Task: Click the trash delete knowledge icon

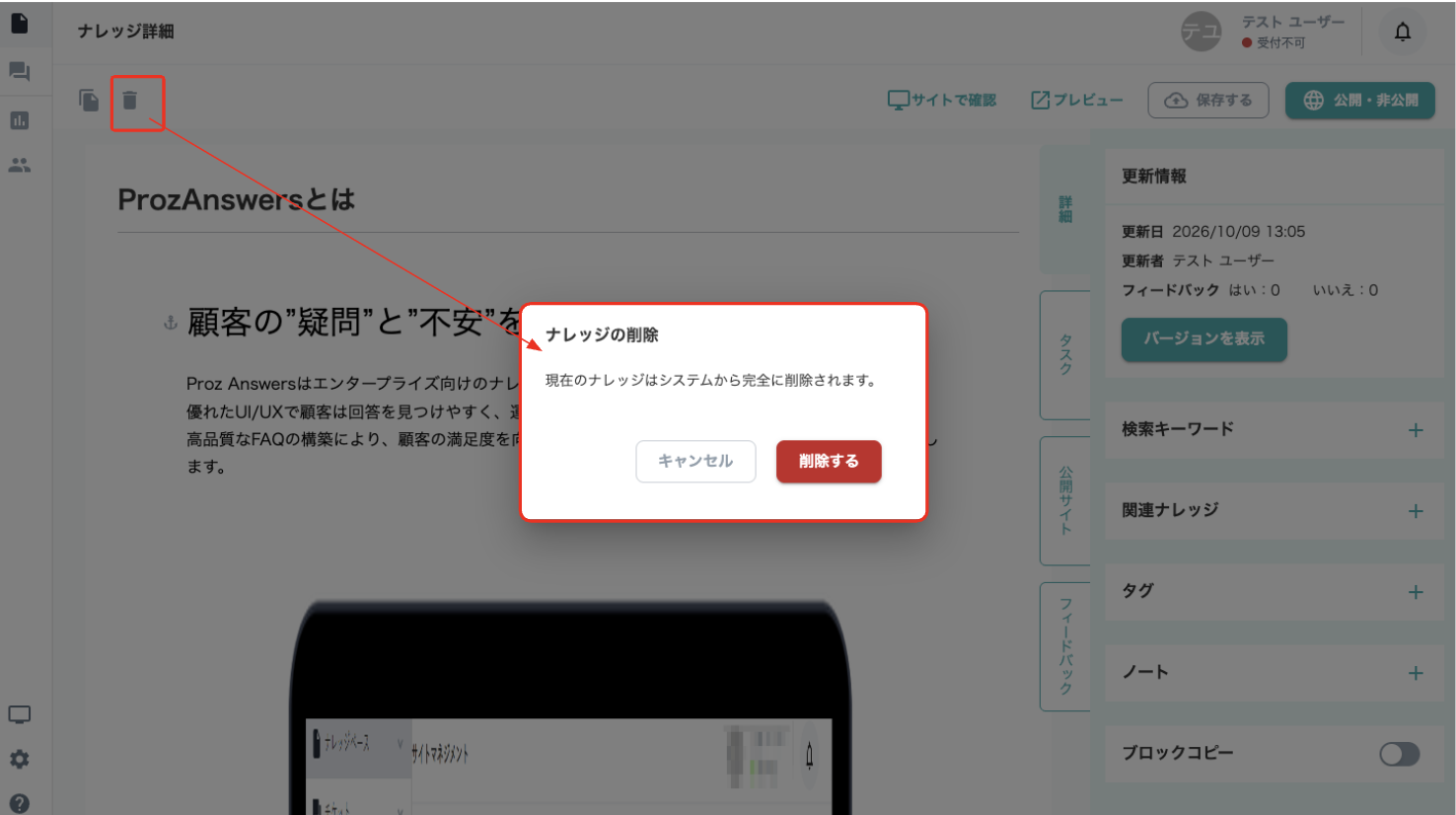Action: (x=129, y=100)
